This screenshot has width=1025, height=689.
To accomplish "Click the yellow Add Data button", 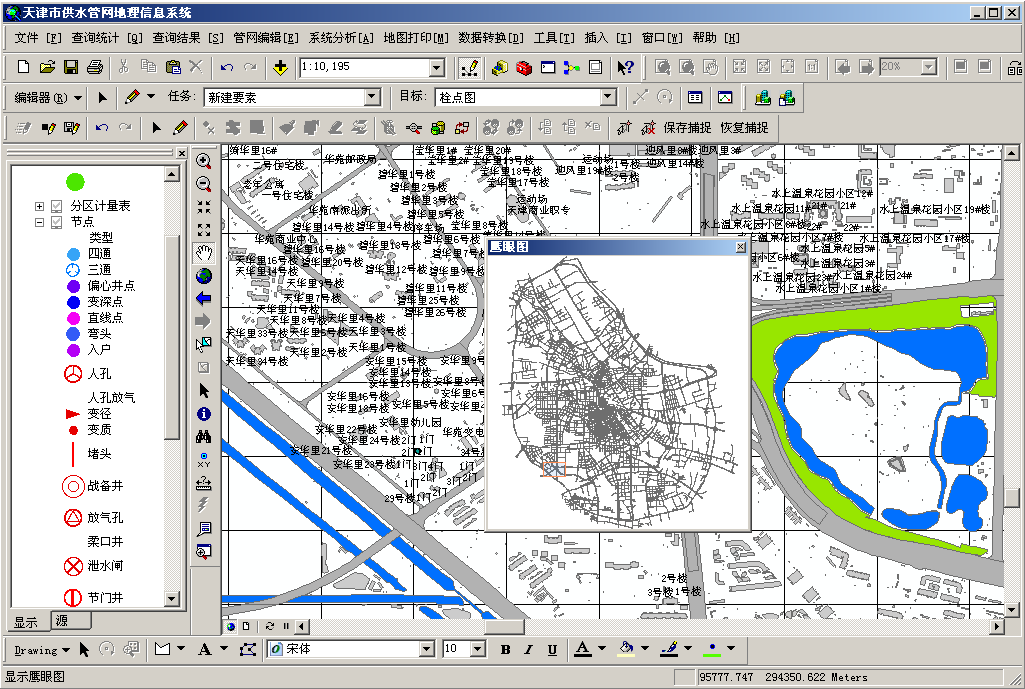I will 280,67.
